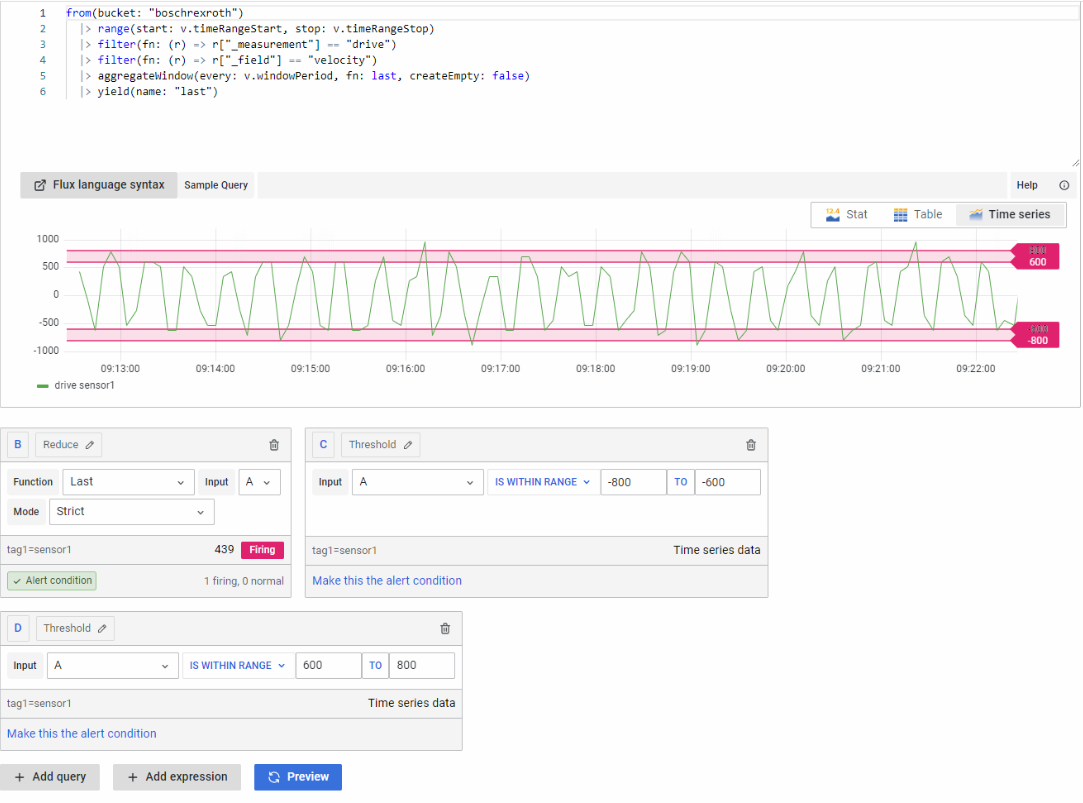This screenshot has width=1083, height=803.
Task: Click the 600 lower bound field in D
Action: point(328,665)
